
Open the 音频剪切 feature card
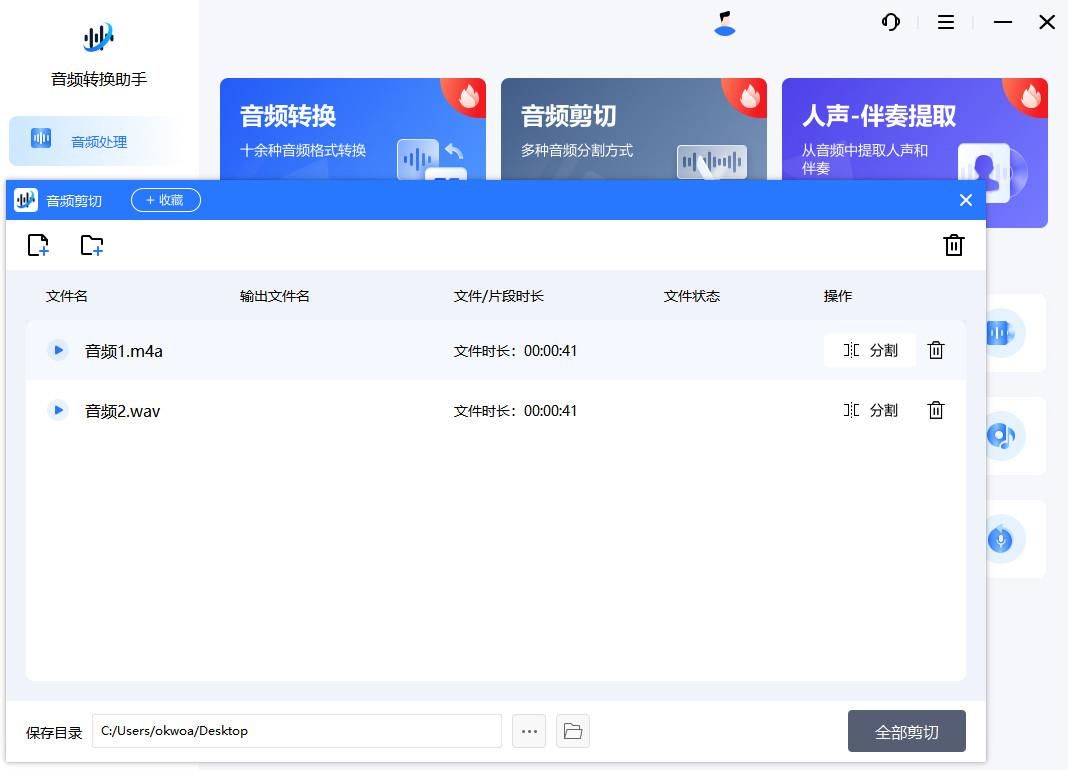(633, 129)
